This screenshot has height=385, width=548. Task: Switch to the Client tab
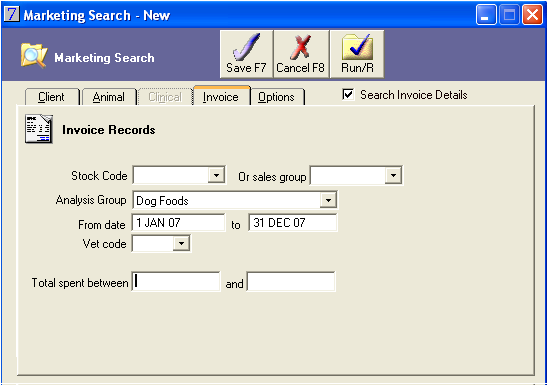pos(52,97)
